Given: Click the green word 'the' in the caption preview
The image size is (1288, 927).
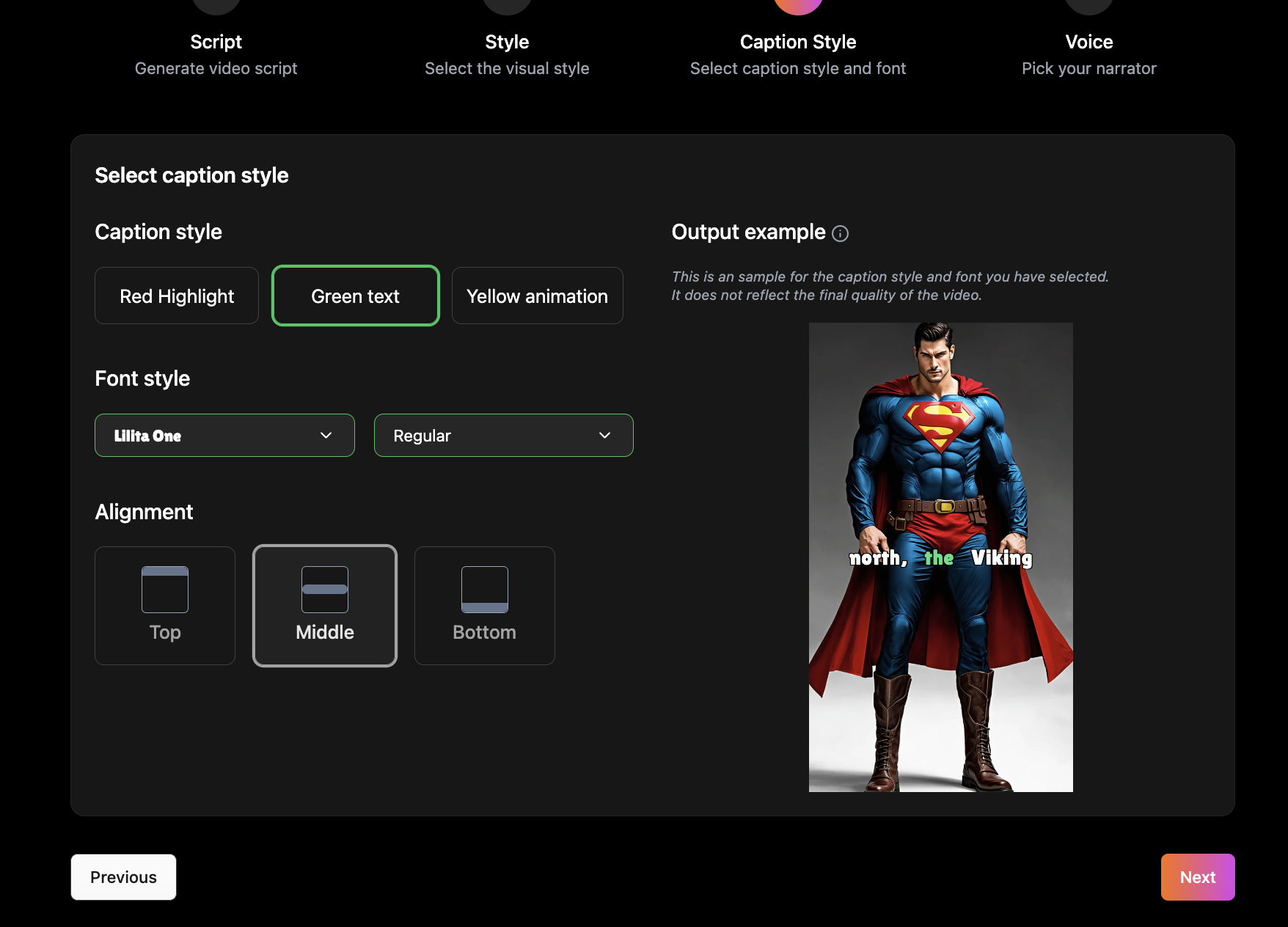Looking at the screenshot, I should point(939,558).
